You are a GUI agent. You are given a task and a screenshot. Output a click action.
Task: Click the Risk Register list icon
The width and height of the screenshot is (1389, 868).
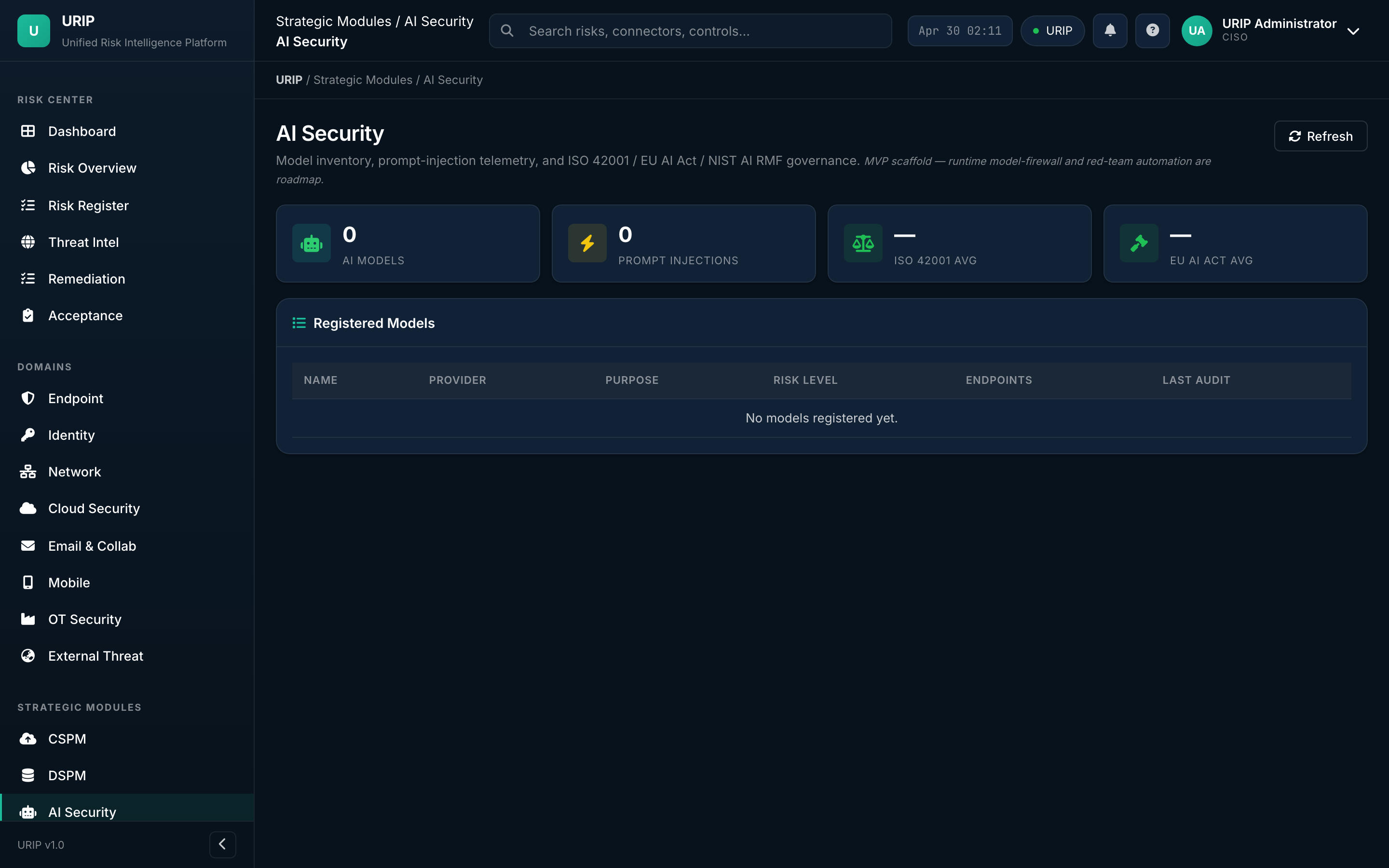click(x=27, y=205)
